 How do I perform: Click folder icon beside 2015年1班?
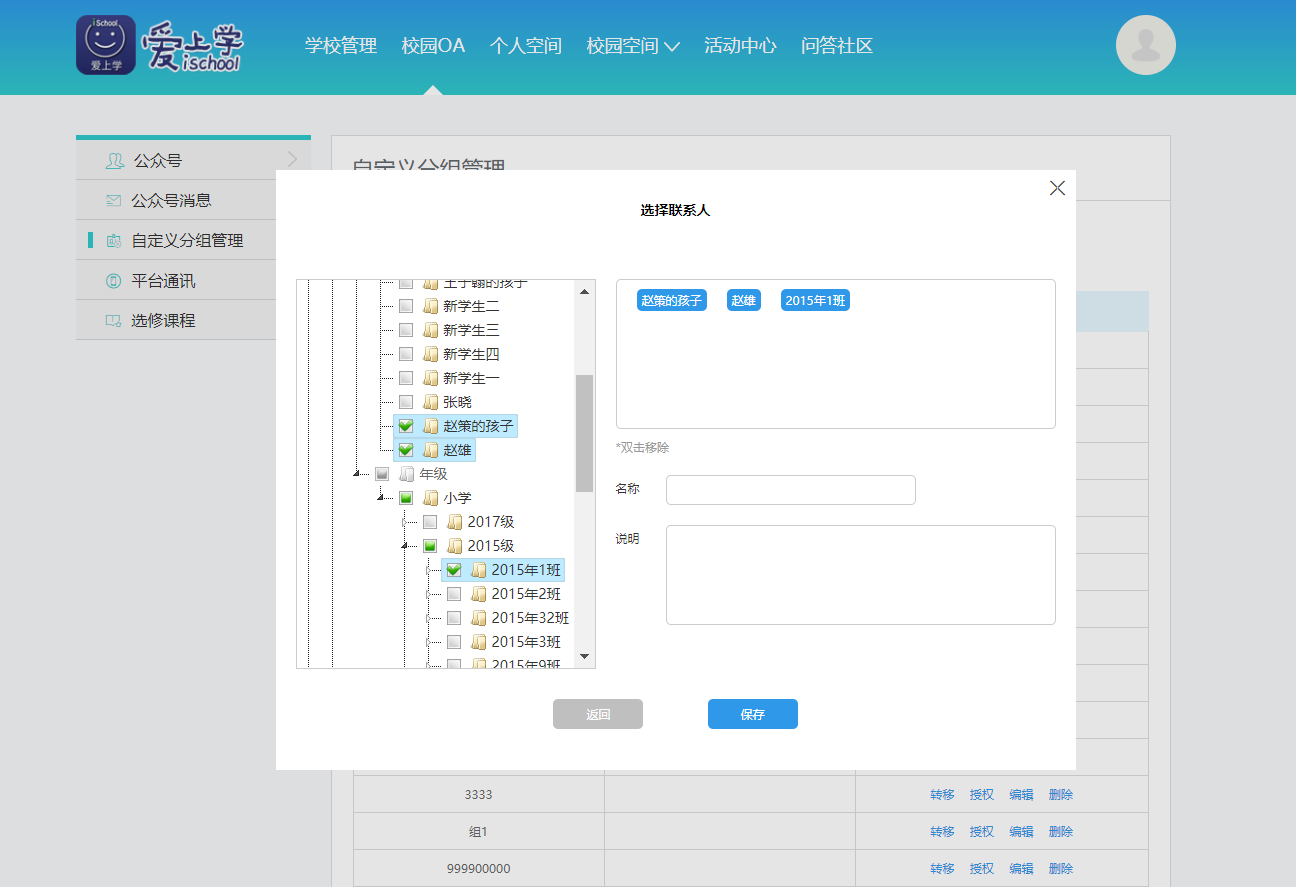click(x=479, y=570)
